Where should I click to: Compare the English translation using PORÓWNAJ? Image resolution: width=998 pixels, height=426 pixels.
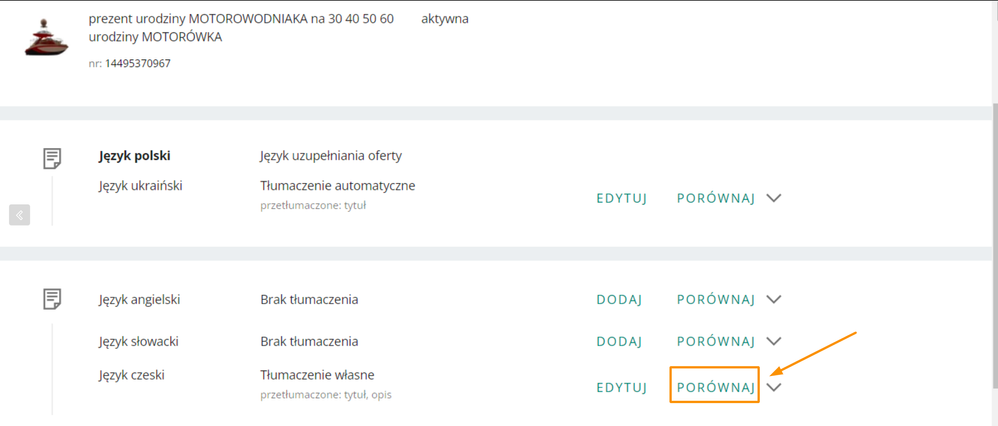tap(716, 299)
